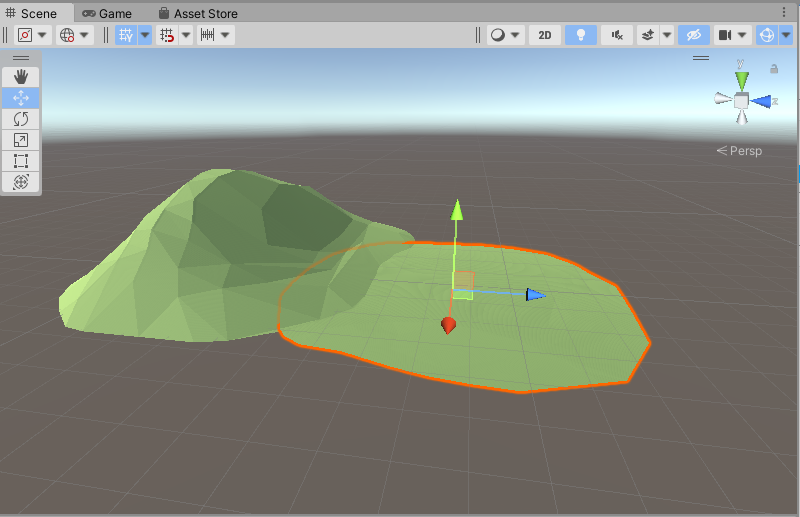Toggle scene effects (skybox, fog)
800x517 pixels.
point(647,35)
